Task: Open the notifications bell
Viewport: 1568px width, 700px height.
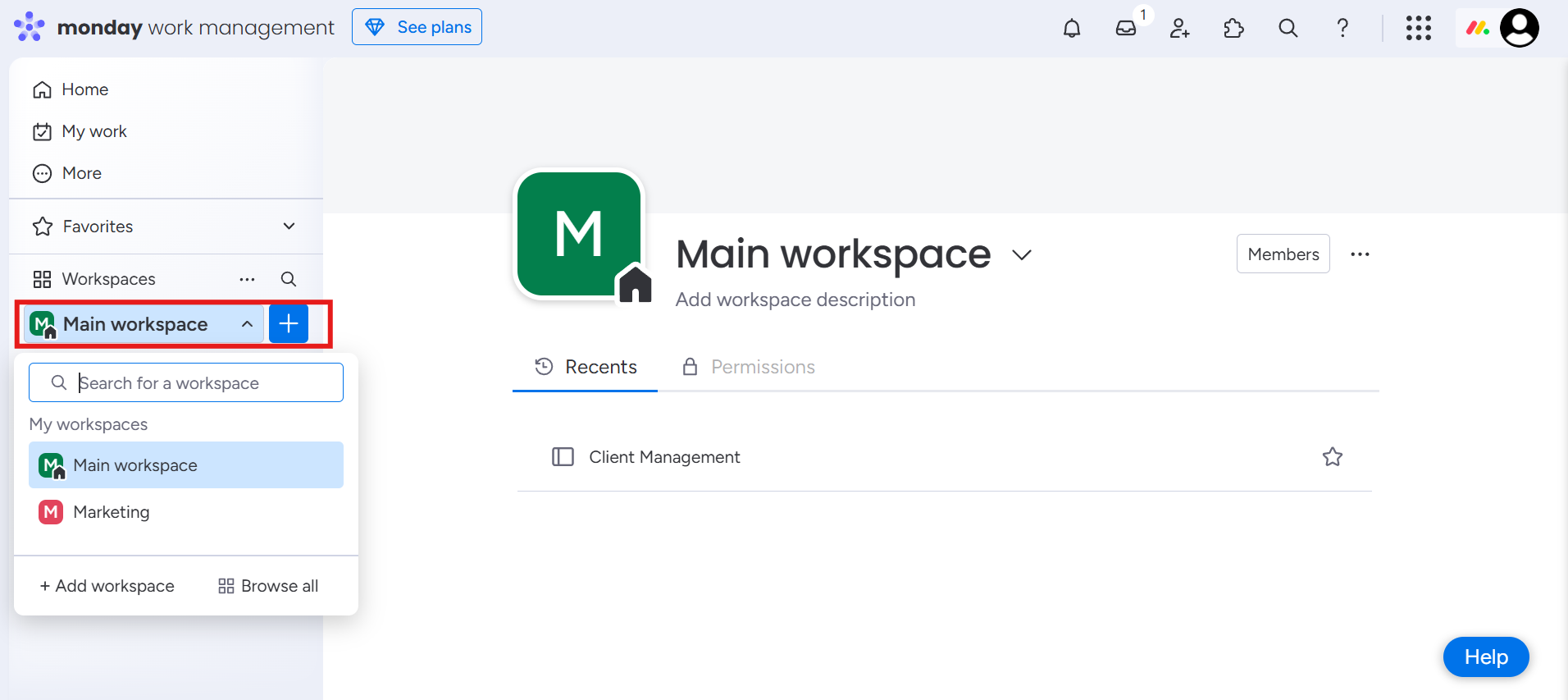Action: (1071, 28)
